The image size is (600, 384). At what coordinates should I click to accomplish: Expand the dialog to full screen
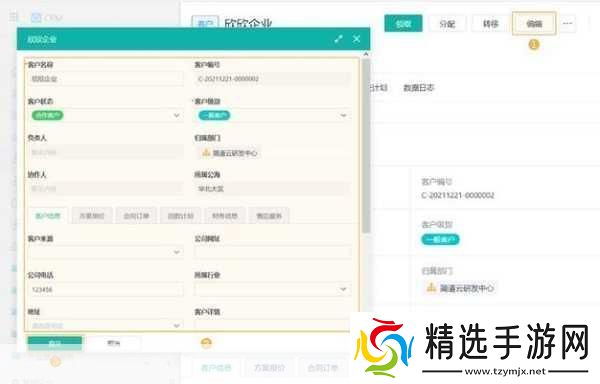coord(338,39)
